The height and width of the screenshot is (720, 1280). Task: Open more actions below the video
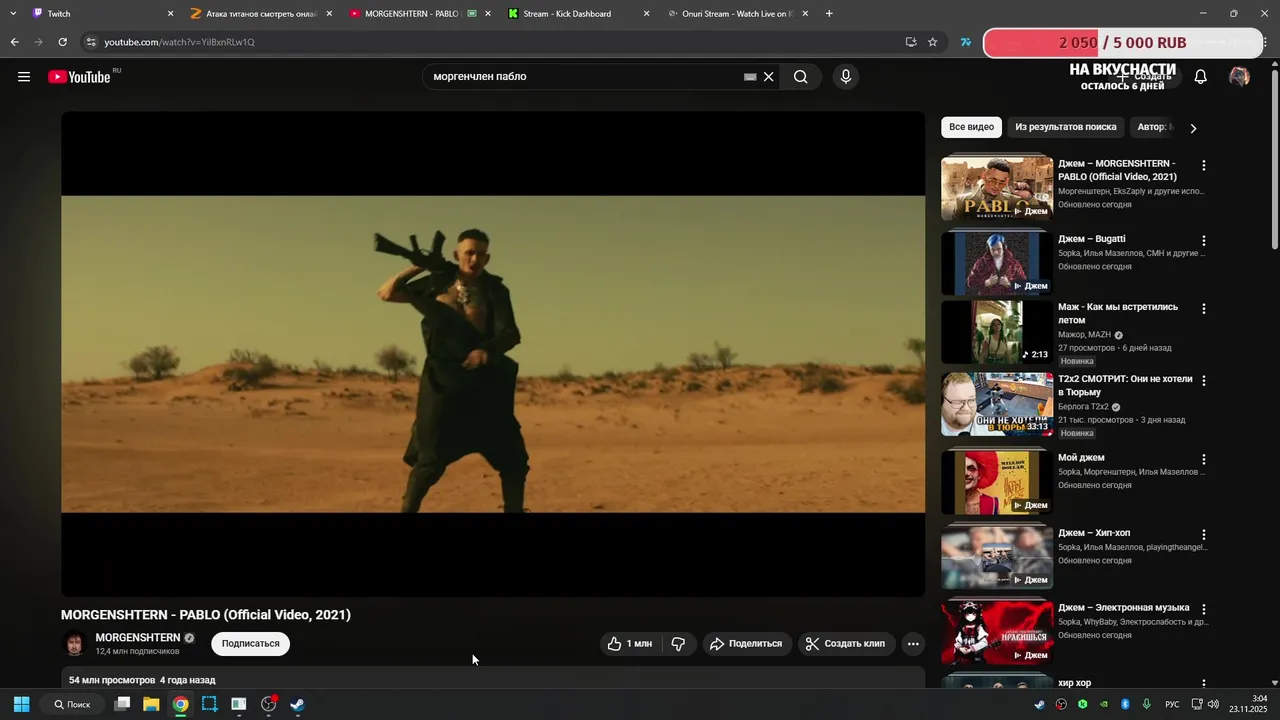pyautogui.click(x=913, y=644)
